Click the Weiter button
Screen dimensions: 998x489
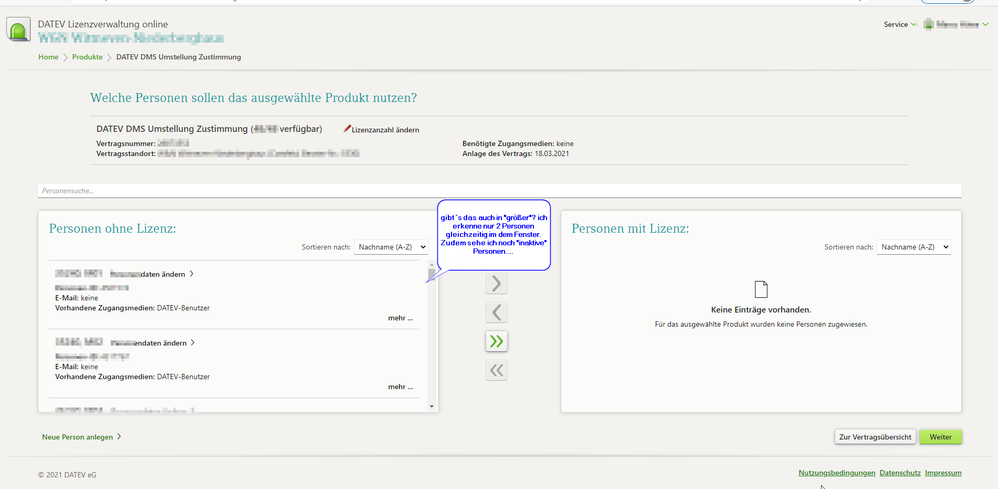click(940, 437)
